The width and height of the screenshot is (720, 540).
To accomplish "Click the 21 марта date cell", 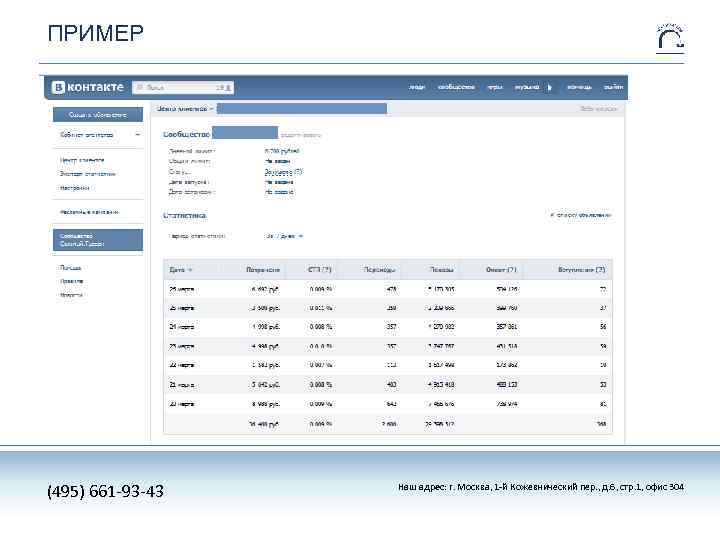I will click(181, 385).
